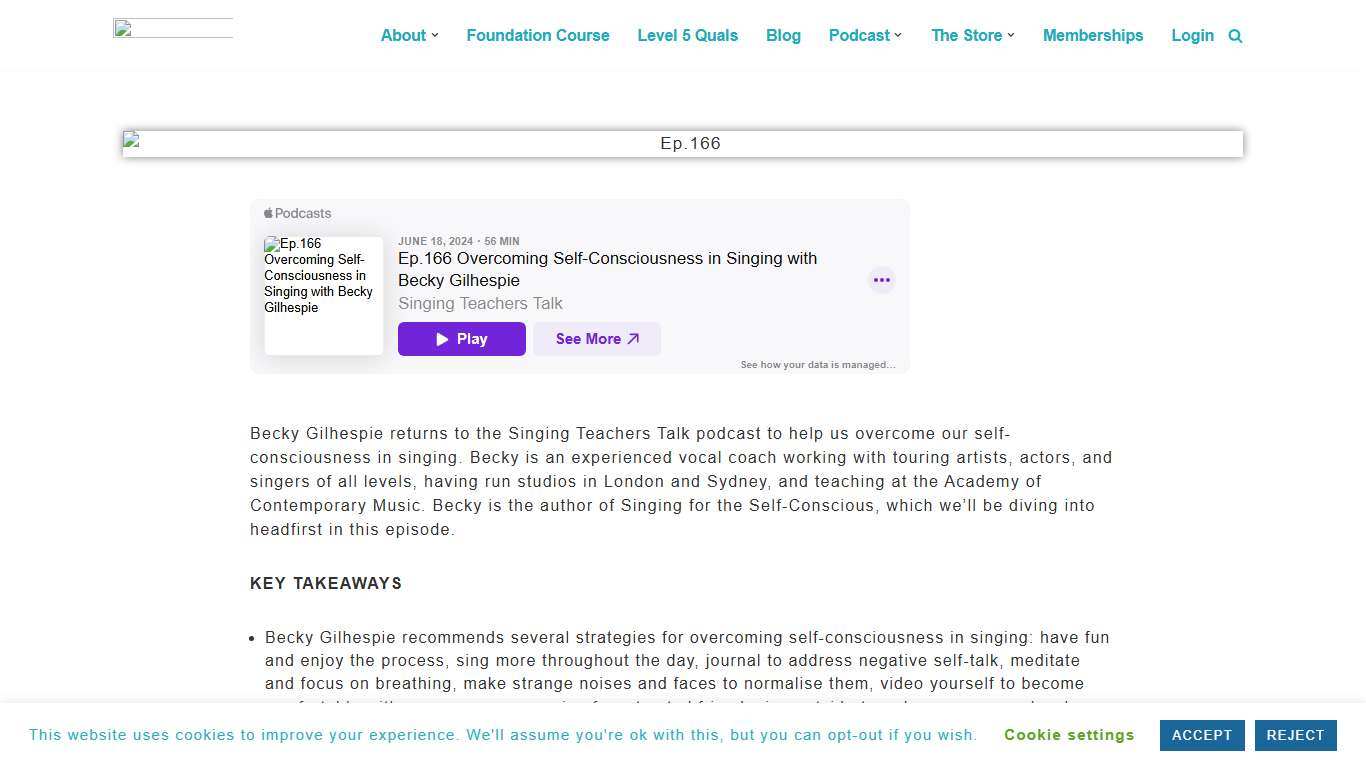Open the Blog page
Screen dimensions: 1366x768
[783, 35]
